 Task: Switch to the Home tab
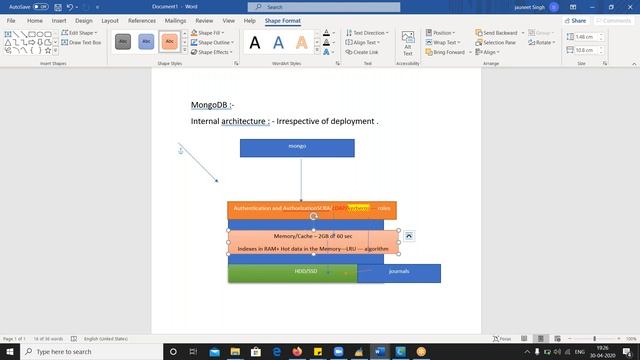(x=35, y=20)
